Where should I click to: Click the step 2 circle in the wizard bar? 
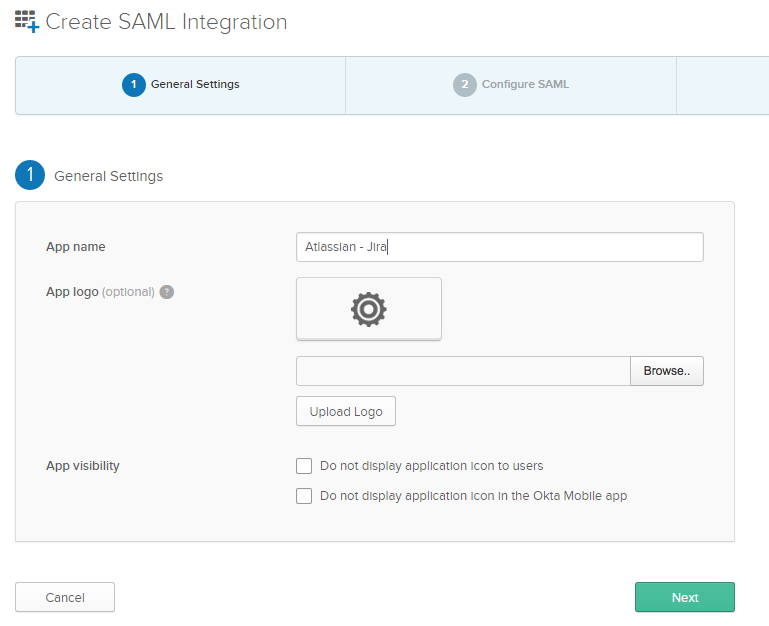pos(464,85)
